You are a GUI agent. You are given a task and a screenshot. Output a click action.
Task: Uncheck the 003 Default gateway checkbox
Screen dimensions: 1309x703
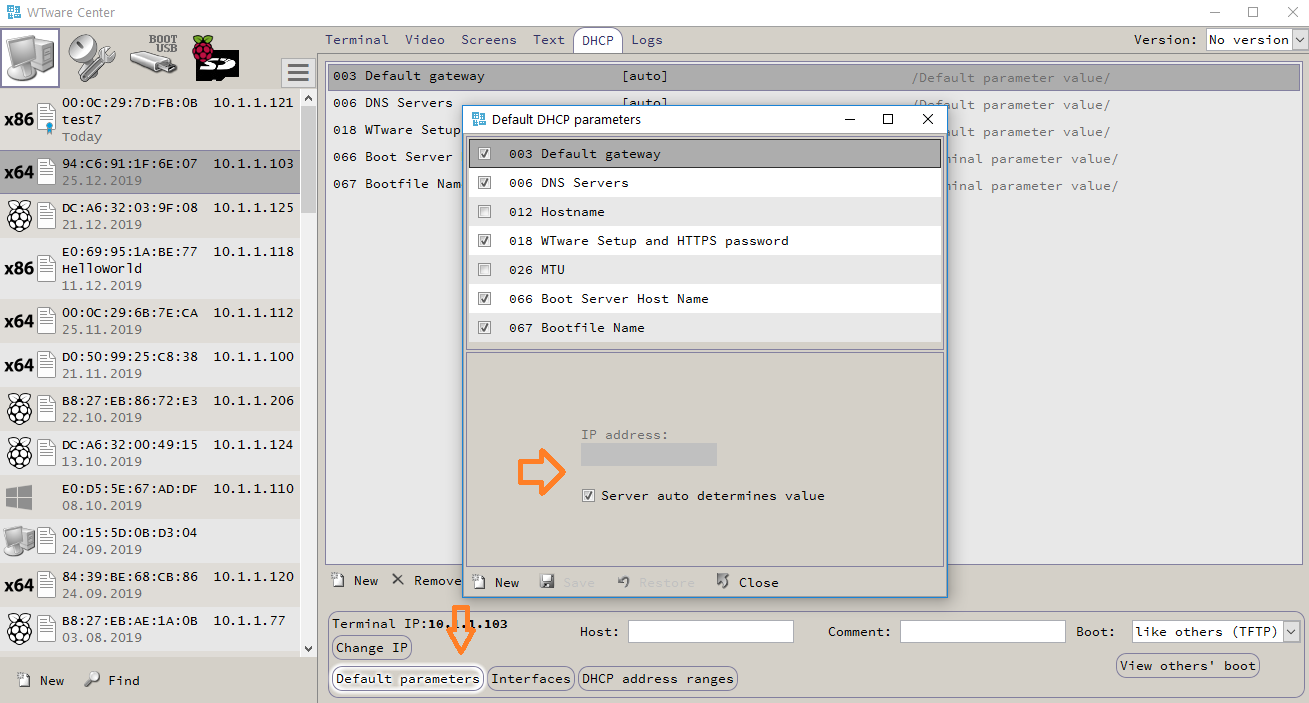(485, 154)
